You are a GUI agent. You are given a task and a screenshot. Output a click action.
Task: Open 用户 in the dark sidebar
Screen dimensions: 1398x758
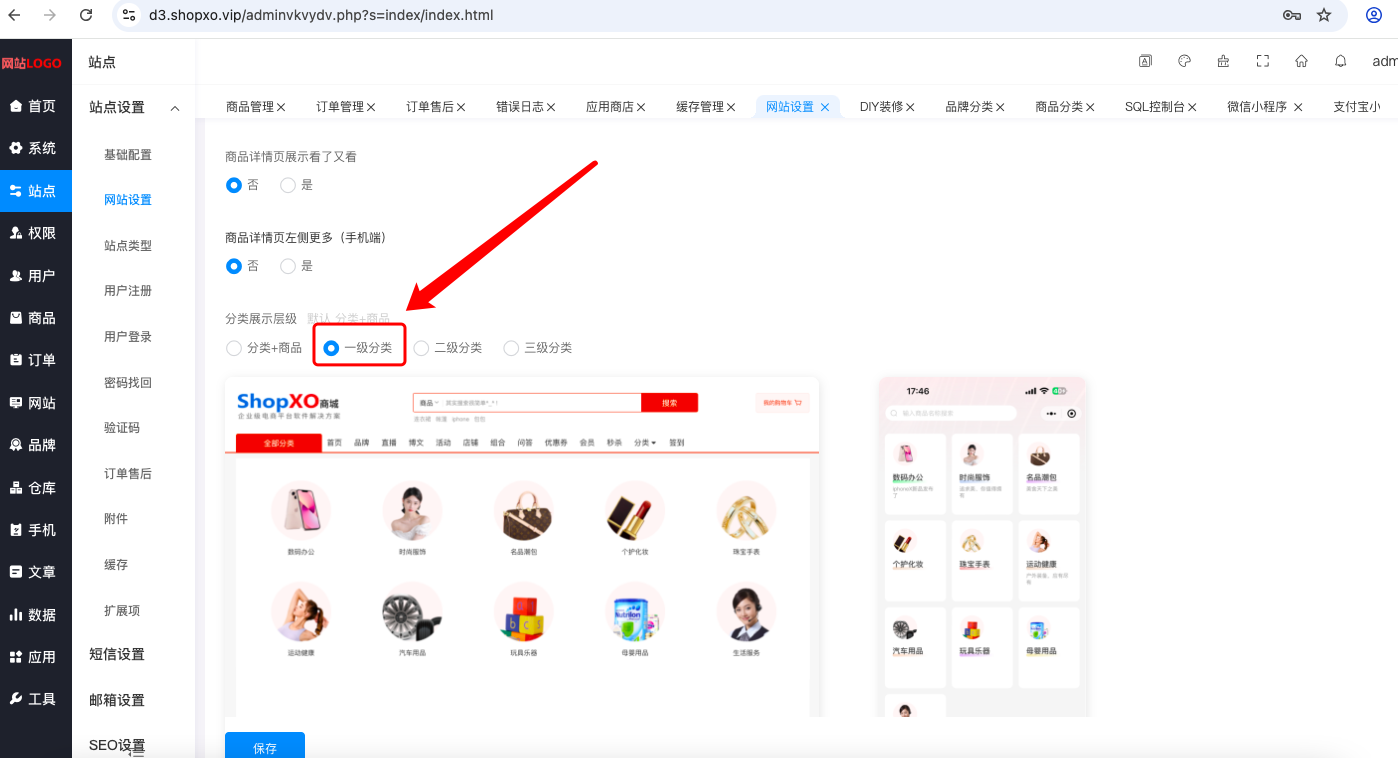36,276
